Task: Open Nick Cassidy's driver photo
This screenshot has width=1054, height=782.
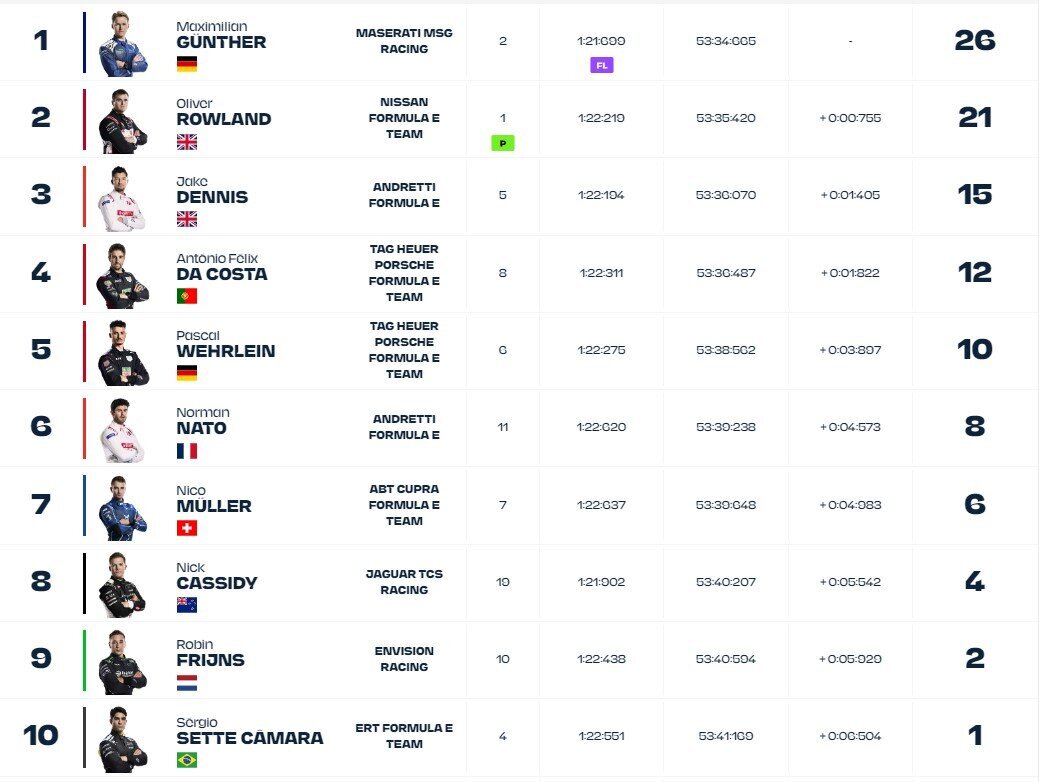Action: pos(123,584)
